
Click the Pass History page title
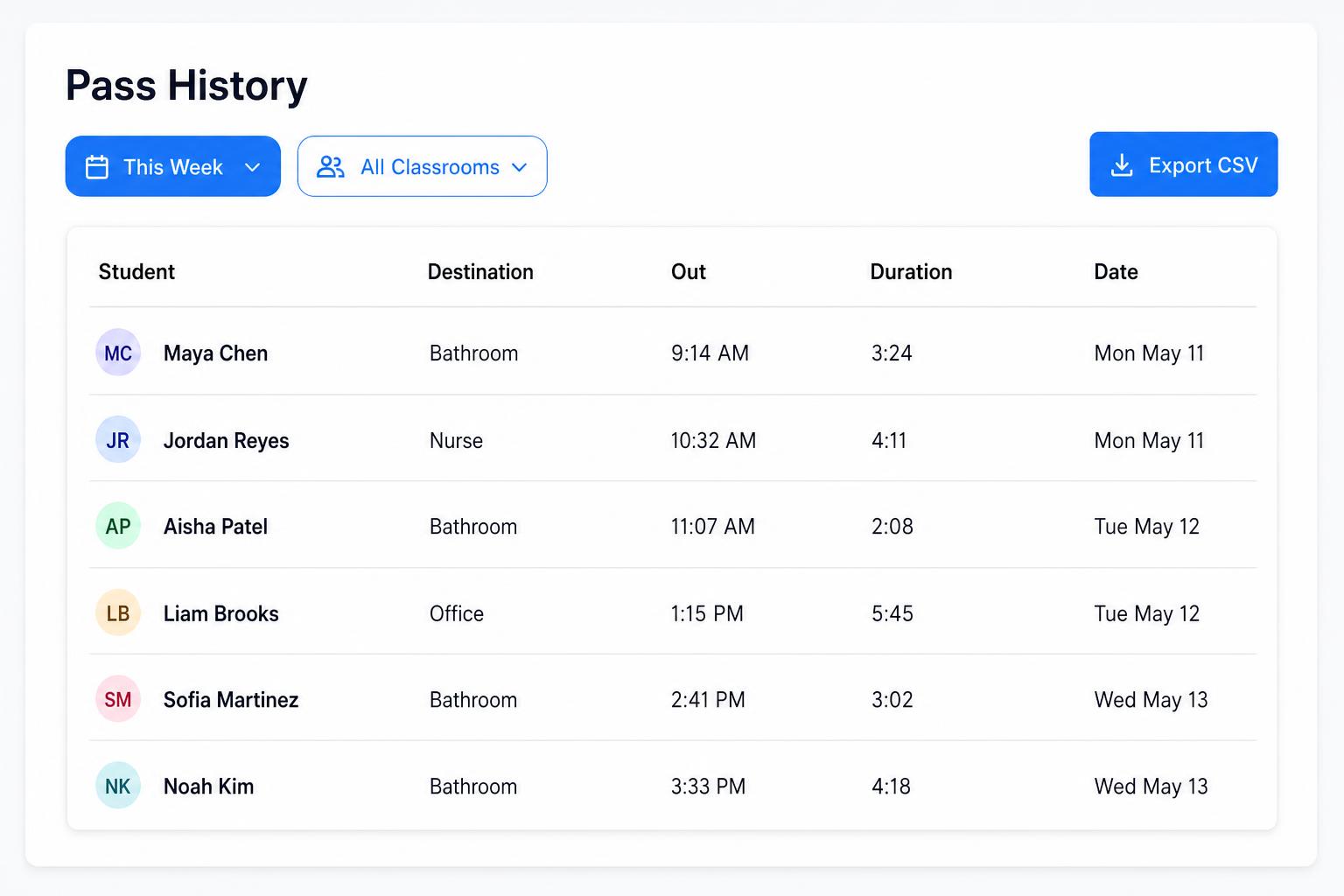pos(186,86)
